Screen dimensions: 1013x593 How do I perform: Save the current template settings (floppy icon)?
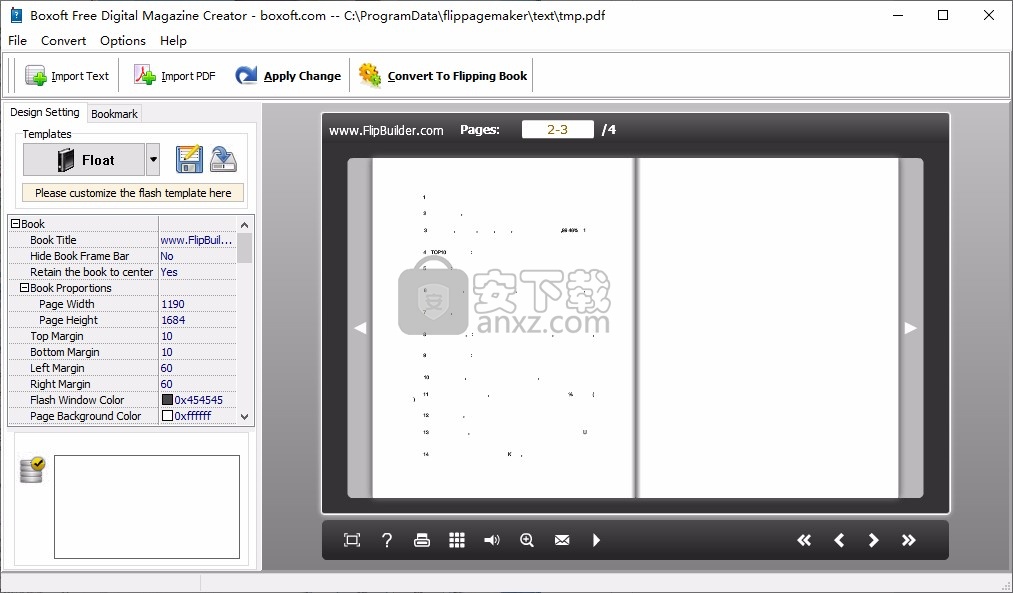[189, 160]
